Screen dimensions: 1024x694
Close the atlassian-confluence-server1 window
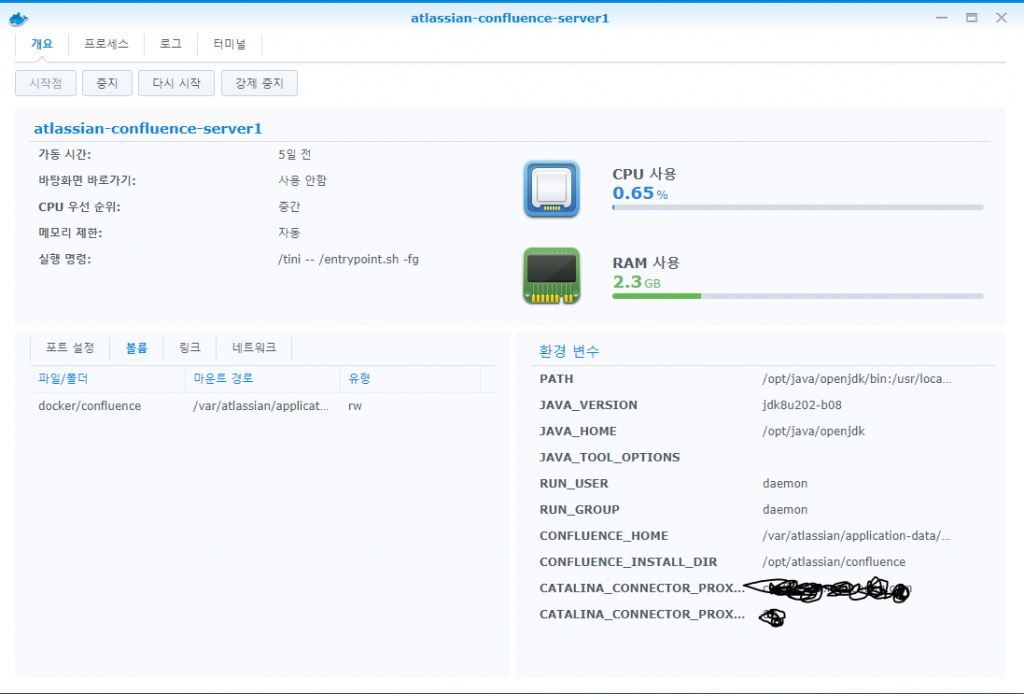(999, 18)
